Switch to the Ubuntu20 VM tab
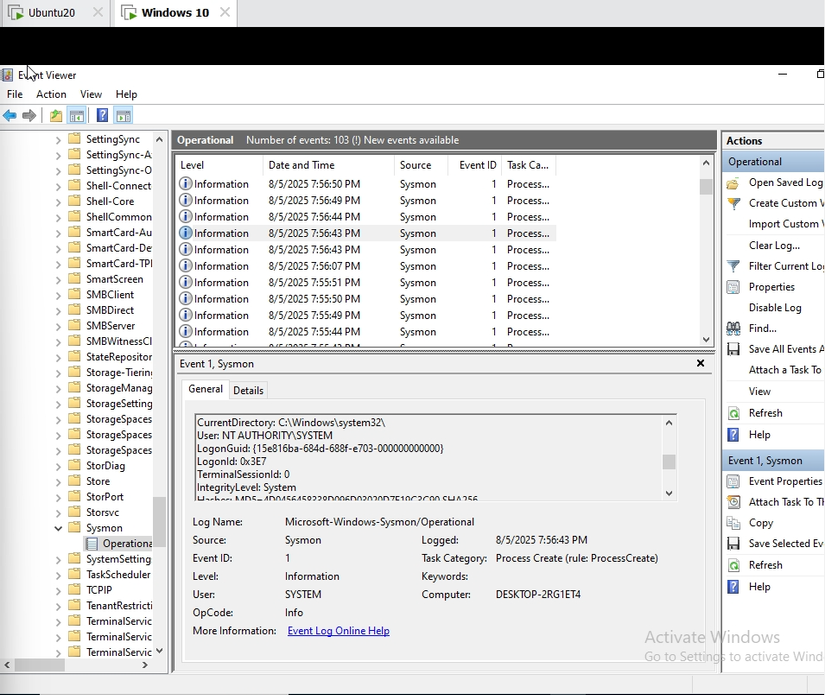 (52, 13)
